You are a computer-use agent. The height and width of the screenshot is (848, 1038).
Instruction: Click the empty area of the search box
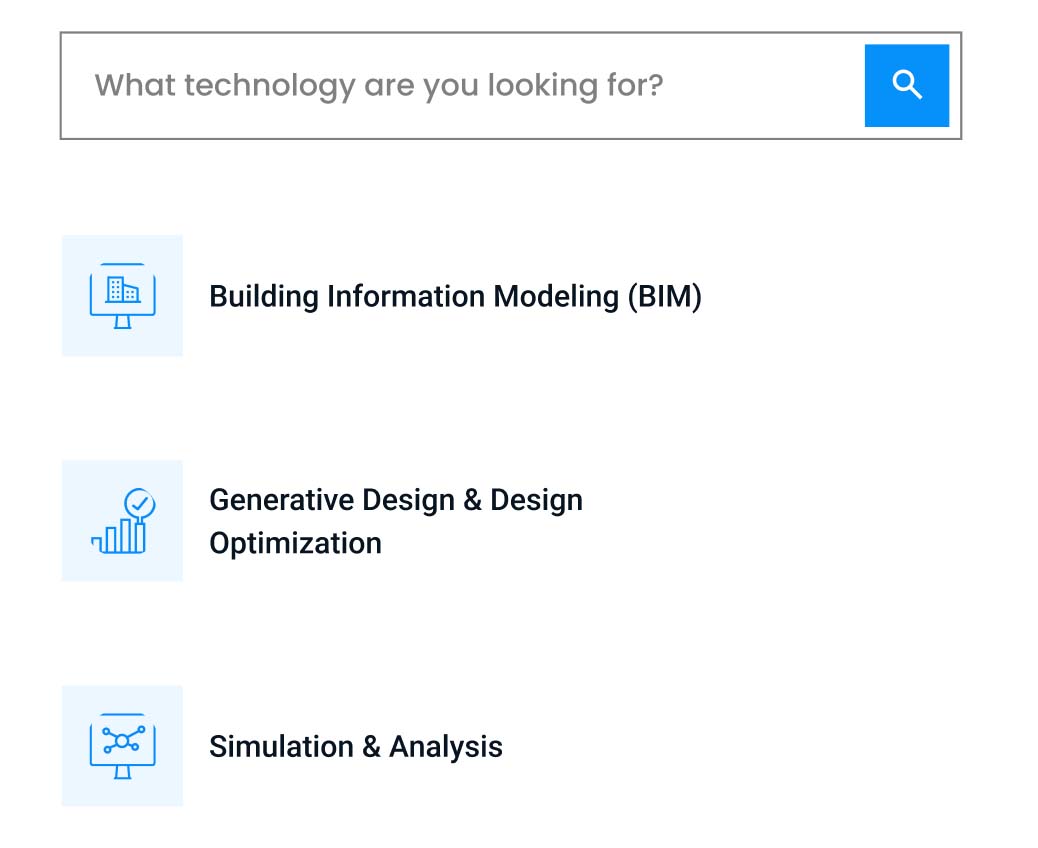(760, 86)
